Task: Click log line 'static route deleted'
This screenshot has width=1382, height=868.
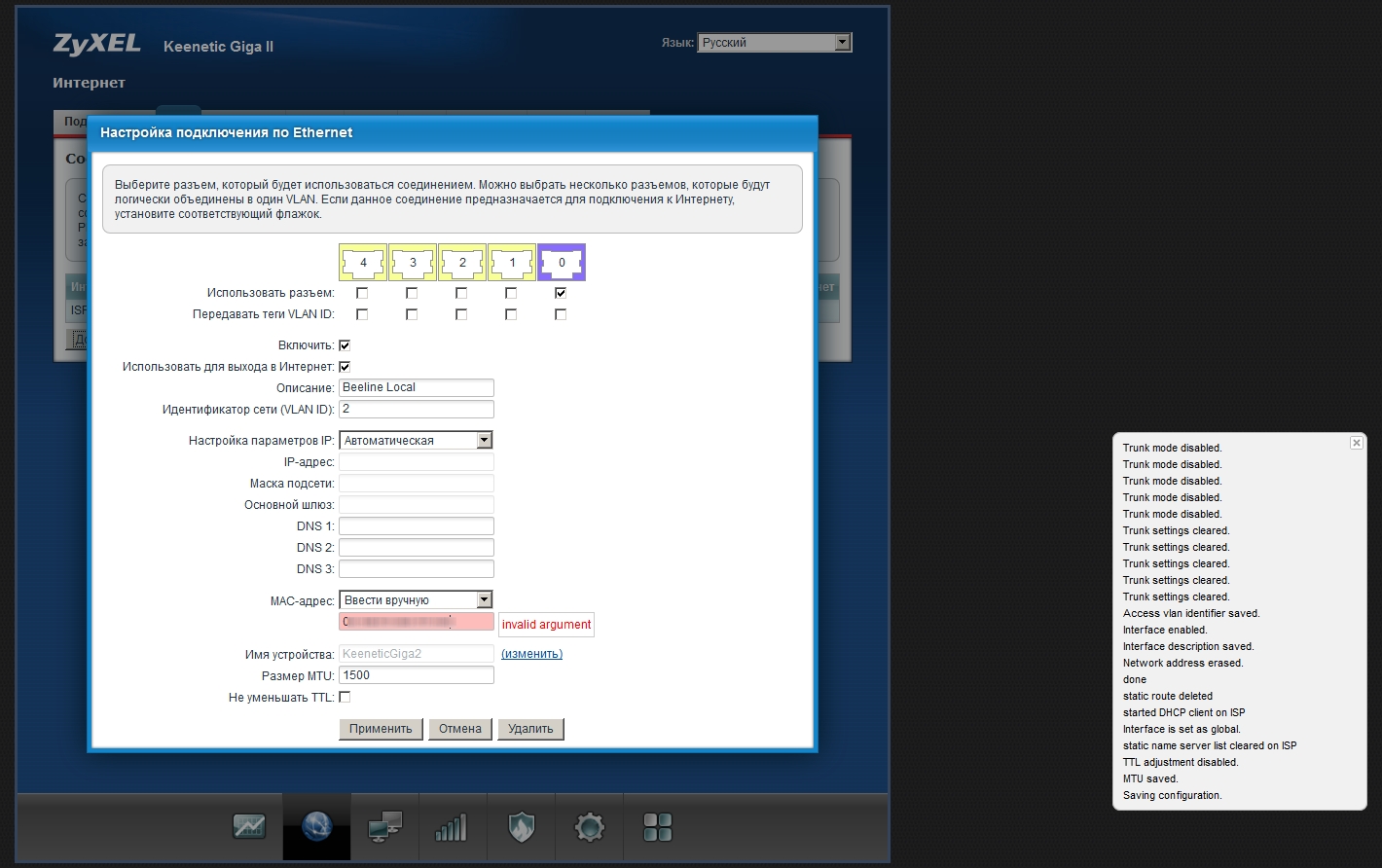Action: 1168,697
